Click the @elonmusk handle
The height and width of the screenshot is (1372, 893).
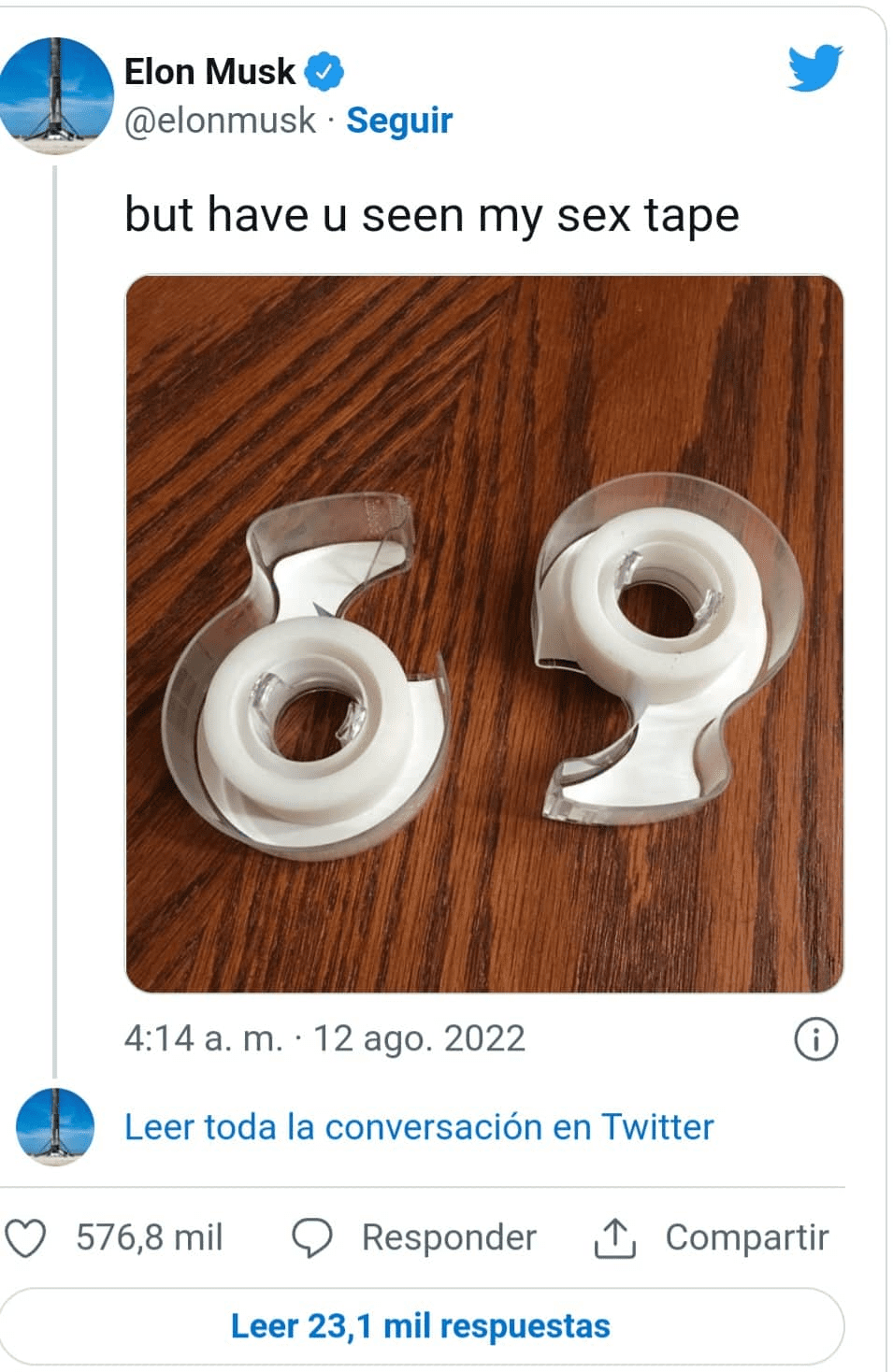[x=220, y=121]
